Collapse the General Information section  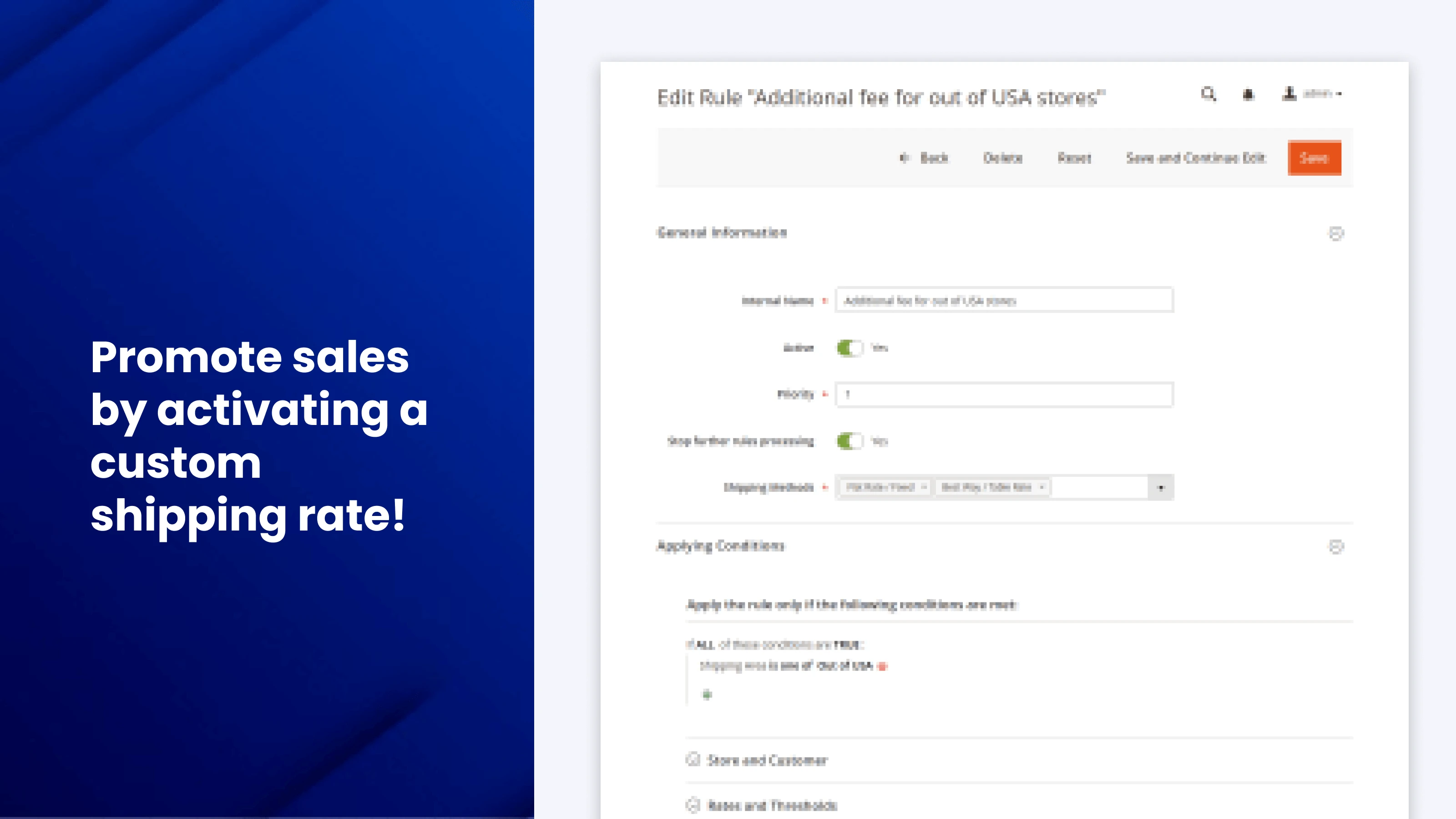(x=1335, y=233)
